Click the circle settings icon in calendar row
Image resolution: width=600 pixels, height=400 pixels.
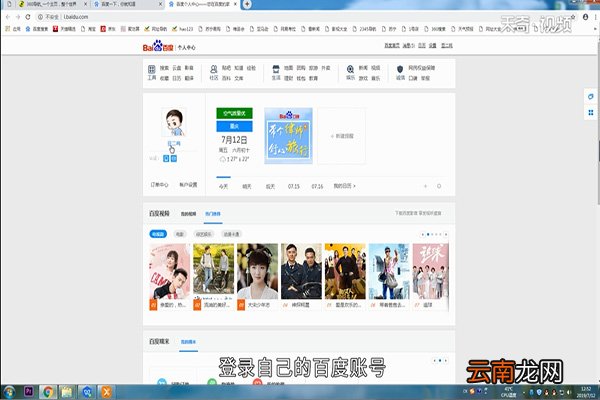(439, 186)
